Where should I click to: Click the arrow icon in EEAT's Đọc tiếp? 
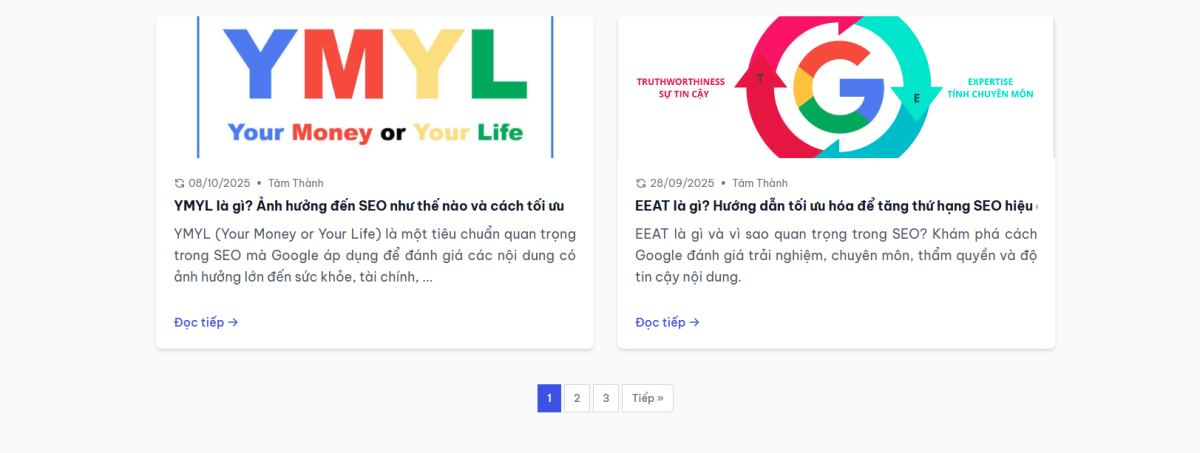[x=694, y=322]
